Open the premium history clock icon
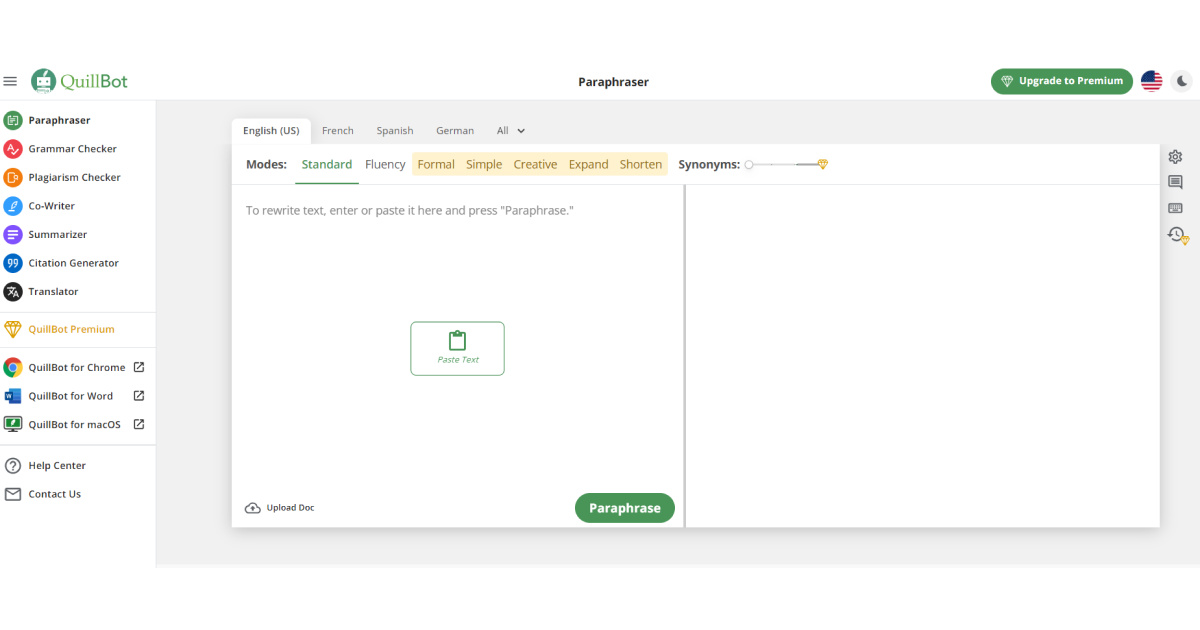The height and width of the screenshot is (630, 1200). coord(1177,235)
